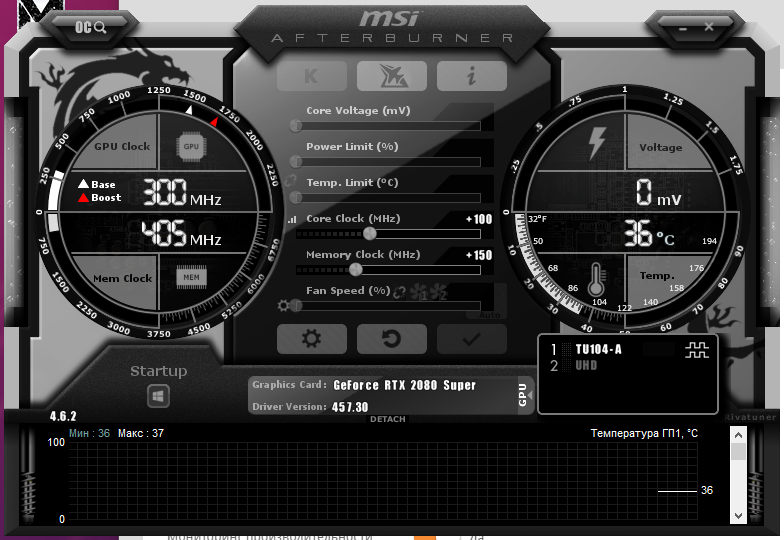The image size is (784, 540).
Task: Expand the GPU selector side tab
Action: pos(524,395)
